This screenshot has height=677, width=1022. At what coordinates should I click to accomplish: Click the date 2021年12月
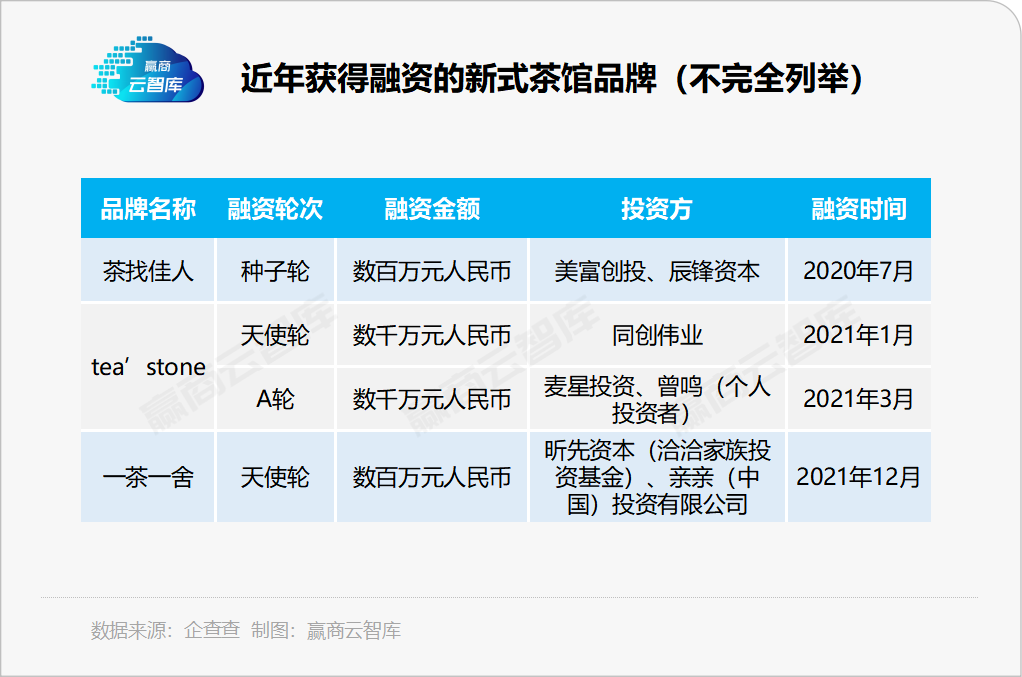859,478
